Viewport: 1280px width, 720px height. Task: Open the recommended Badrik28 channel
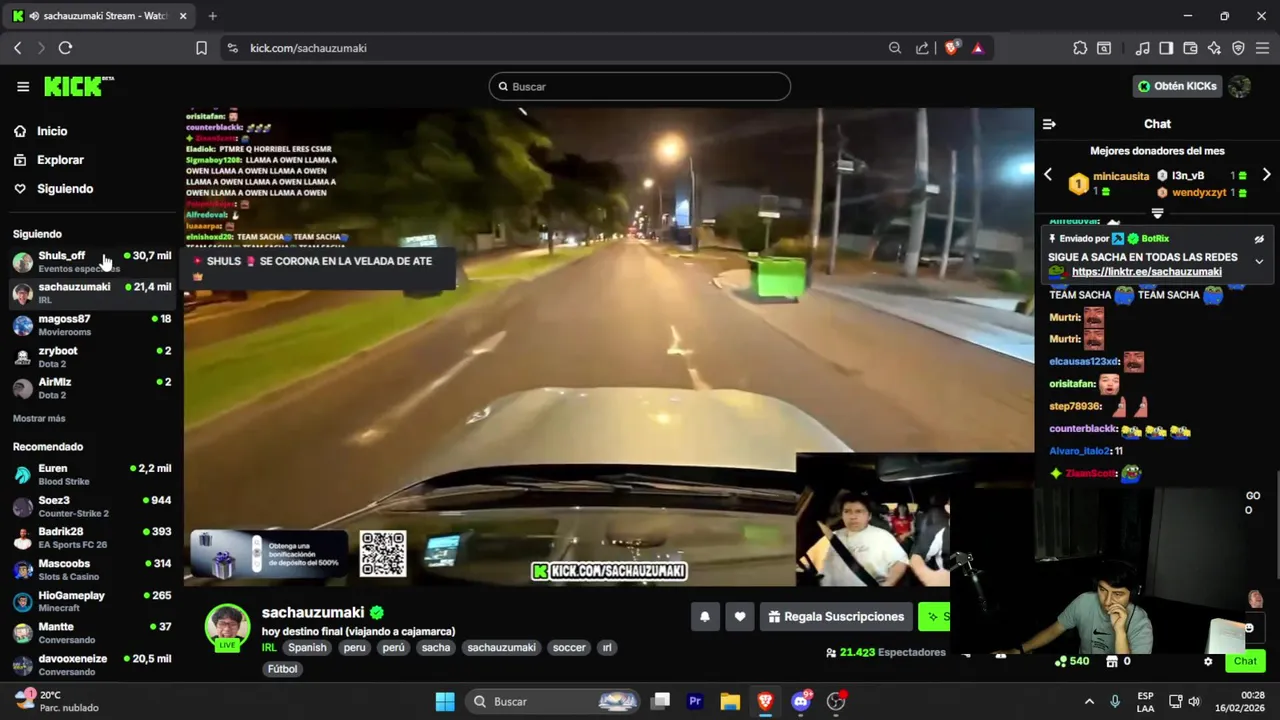92,538
